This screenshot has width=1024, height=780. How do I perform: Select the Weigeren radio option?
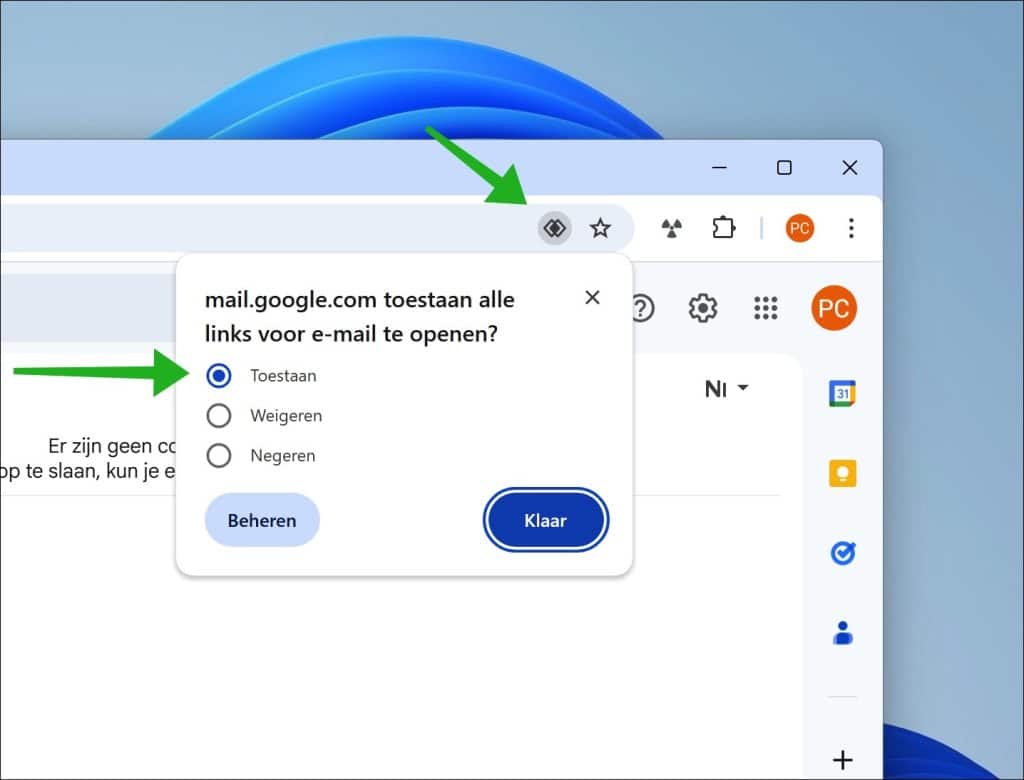click(x=219, y=415)
